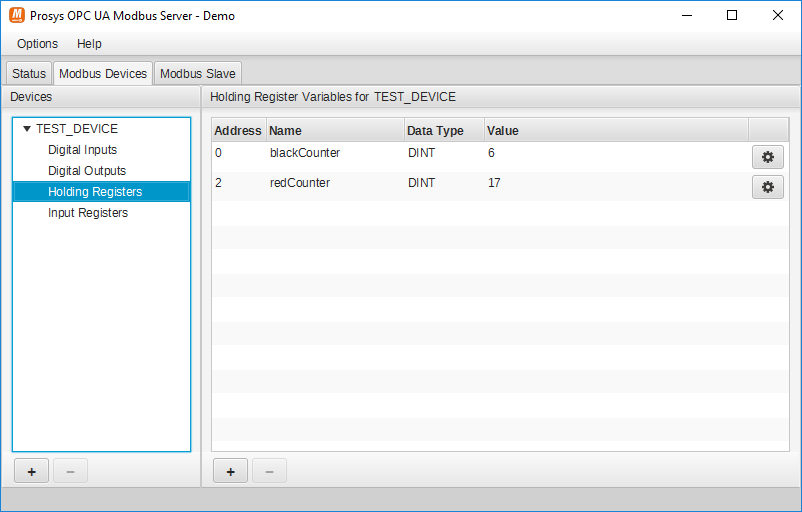The height and width of the screenshot is (512, 802).
Task: Open the Help menu
Action: [x=89, y=44]
